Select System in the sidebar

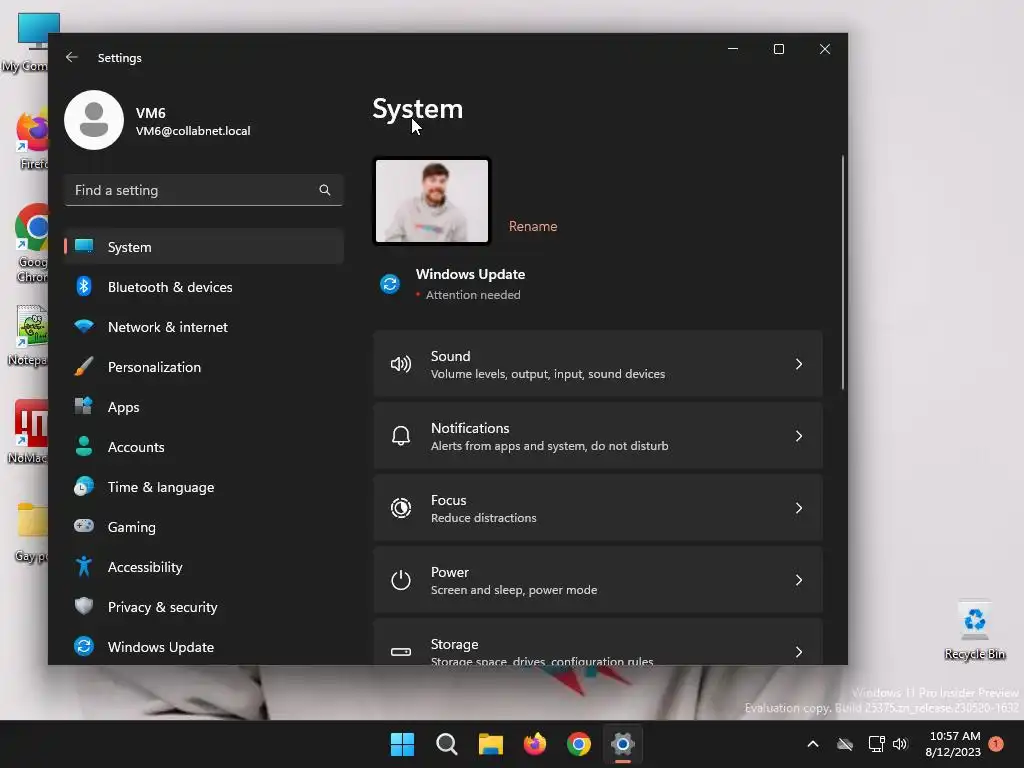[204, 247]
